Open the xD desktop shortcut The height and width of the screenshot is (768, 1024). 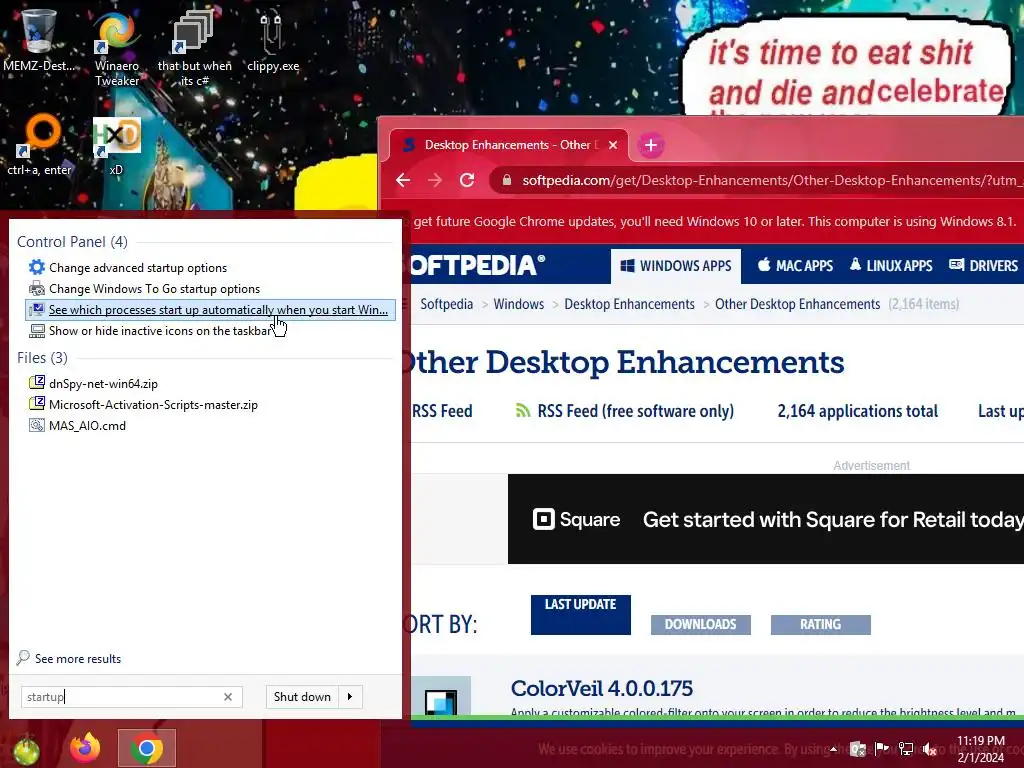click(x=116, y=145)
